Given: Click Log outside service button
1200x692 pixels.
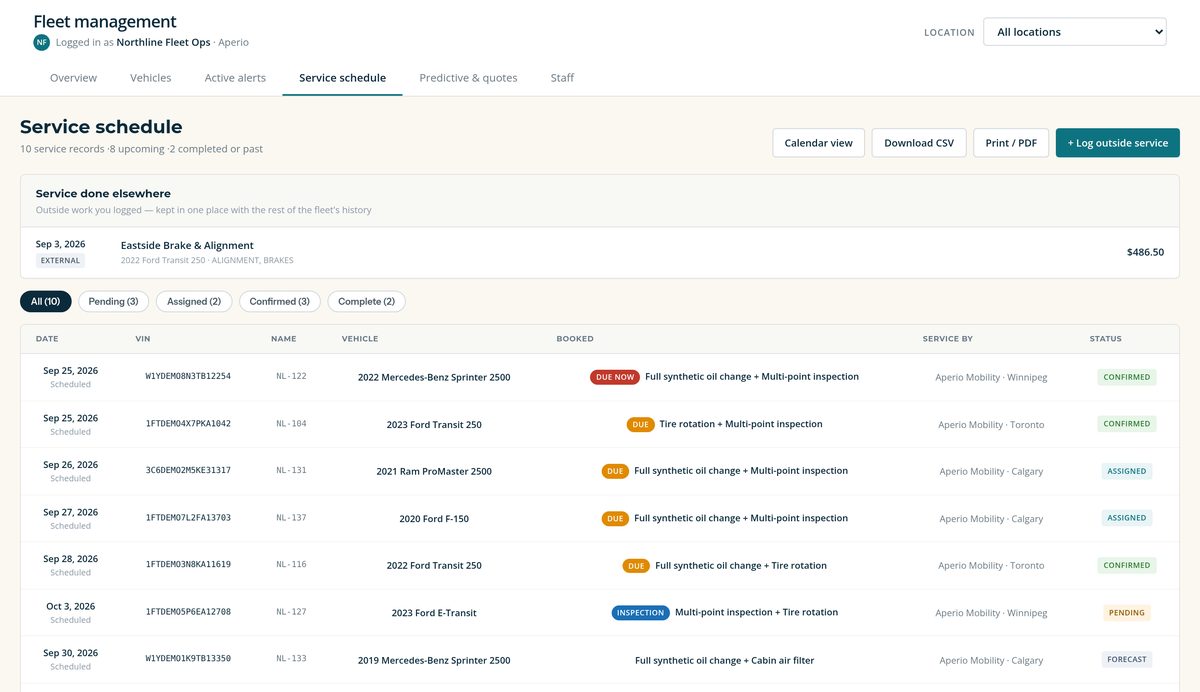Looking at the screenshot, I should pos(1118,143).
